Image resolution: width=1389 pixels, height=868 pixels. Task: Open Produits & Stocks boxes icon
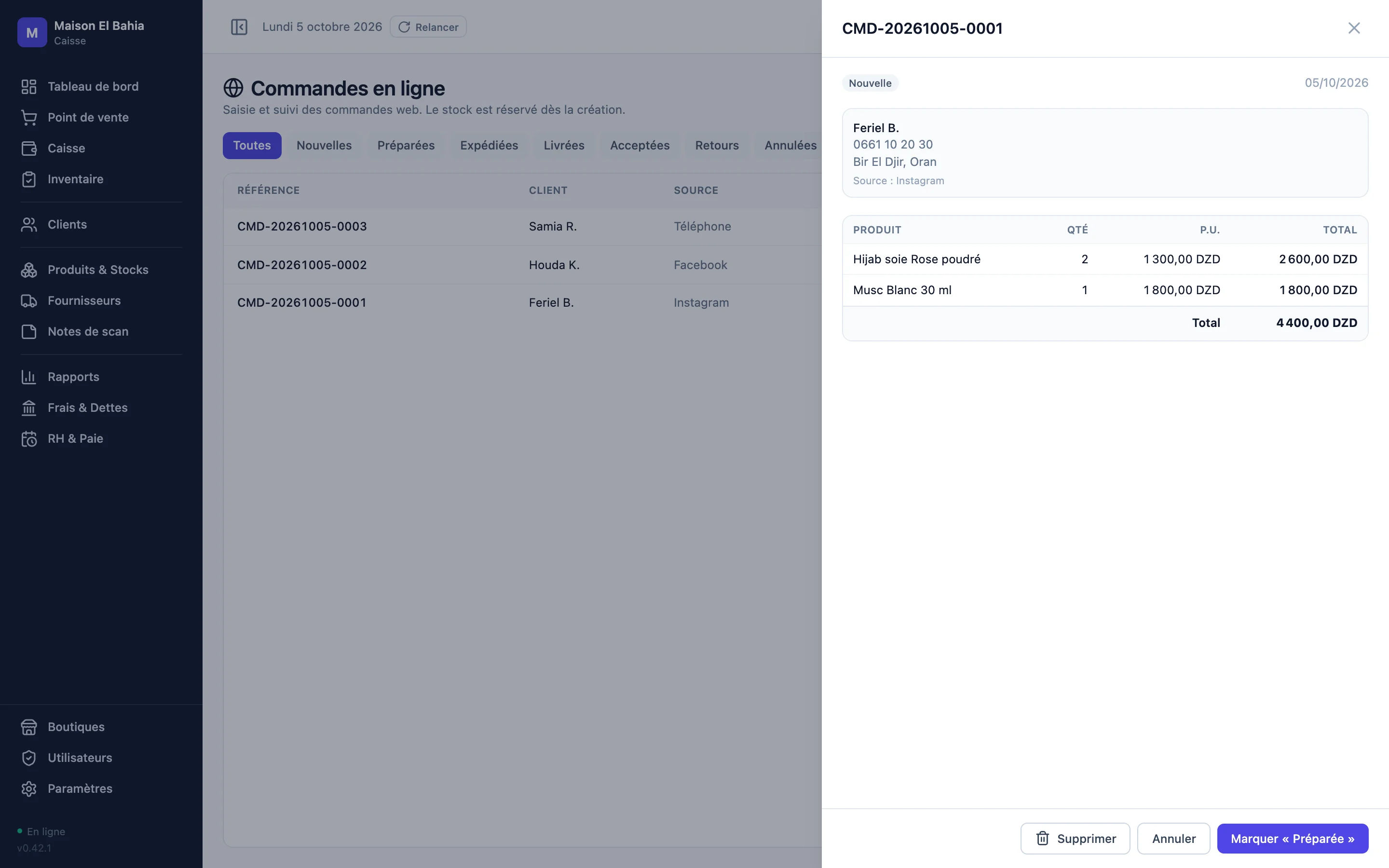29,270
